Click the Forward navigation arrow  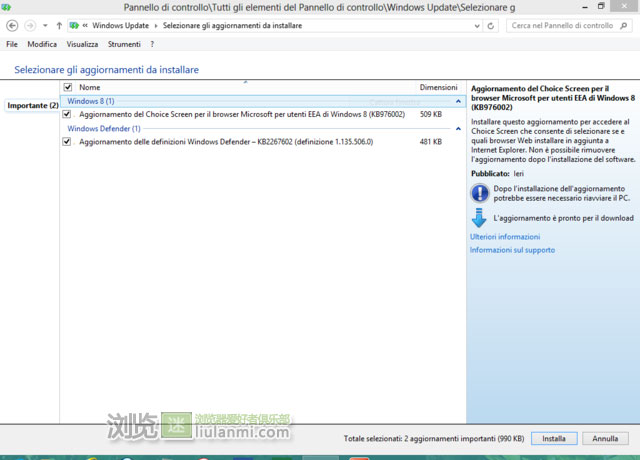[30, 26]
